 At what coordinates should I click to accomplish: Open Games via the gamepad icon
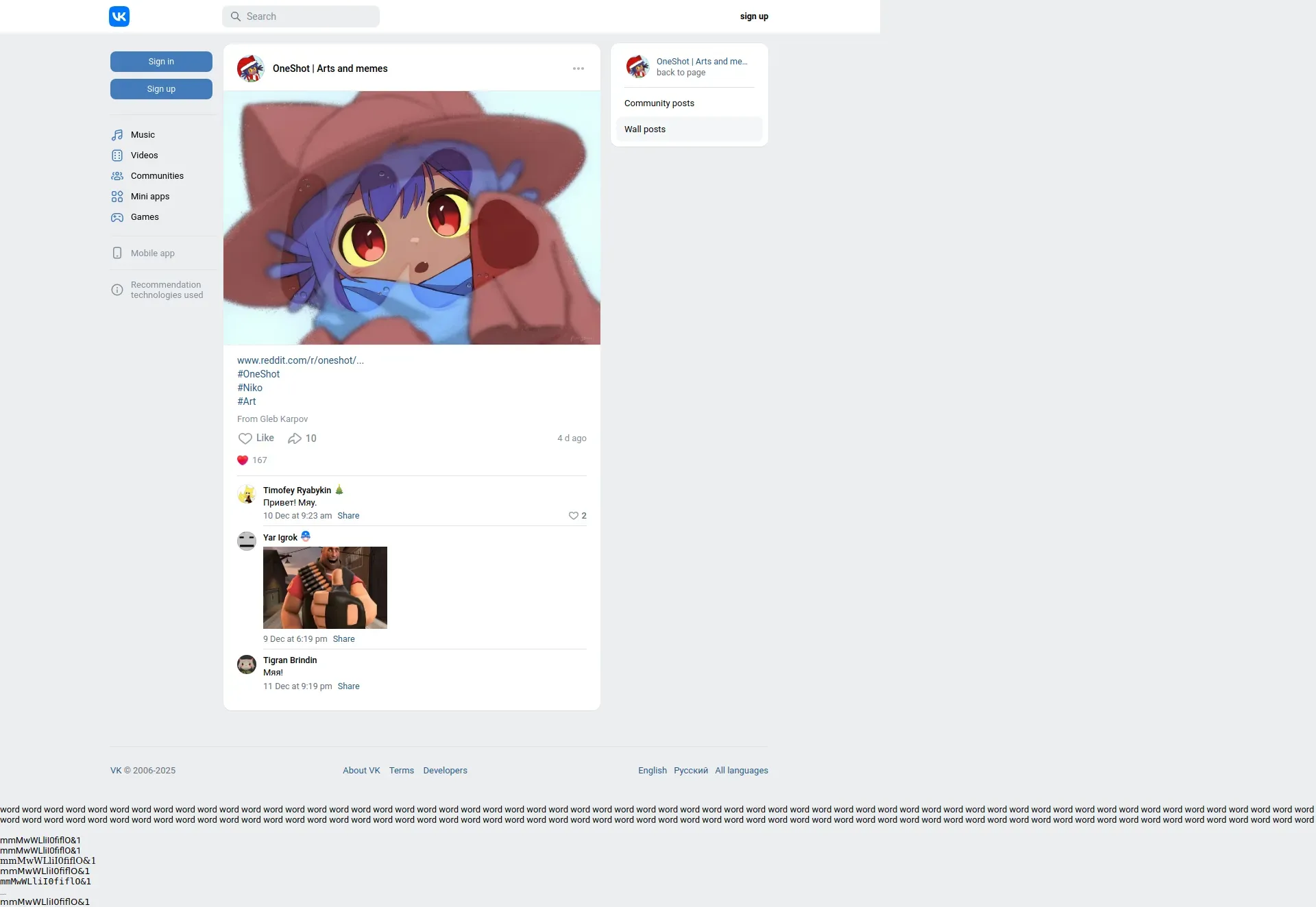click(x=117, y=217)
